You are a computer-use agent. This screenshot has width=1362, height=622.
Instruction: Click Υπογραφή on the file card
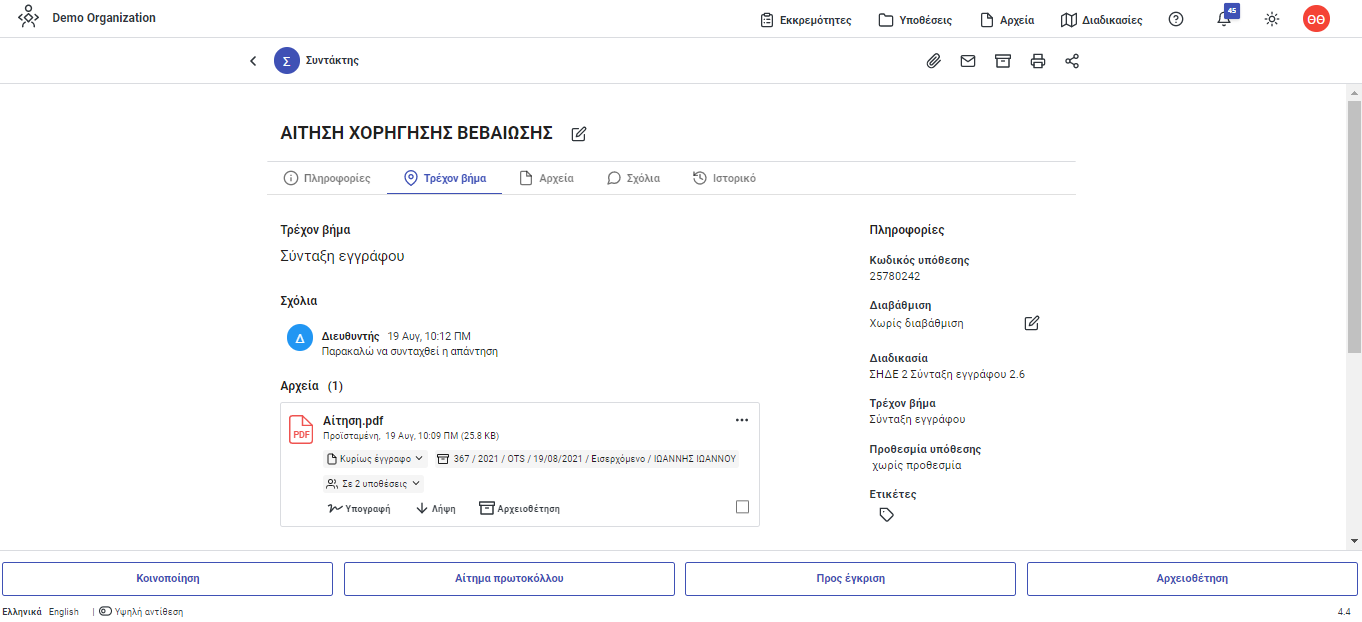tap(359, 508)
